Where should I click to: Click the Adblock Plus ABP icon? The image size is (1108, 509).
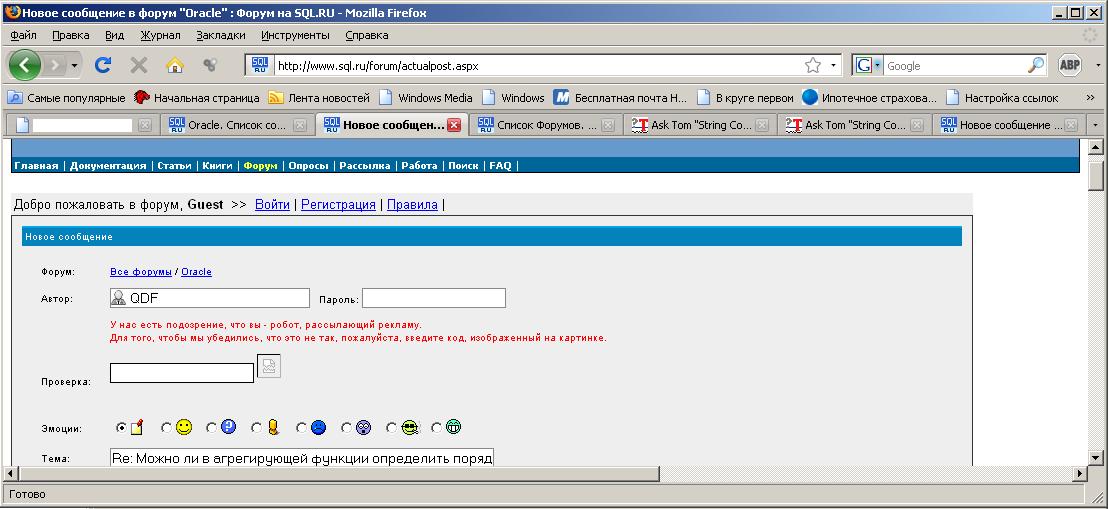(1069, 66)
